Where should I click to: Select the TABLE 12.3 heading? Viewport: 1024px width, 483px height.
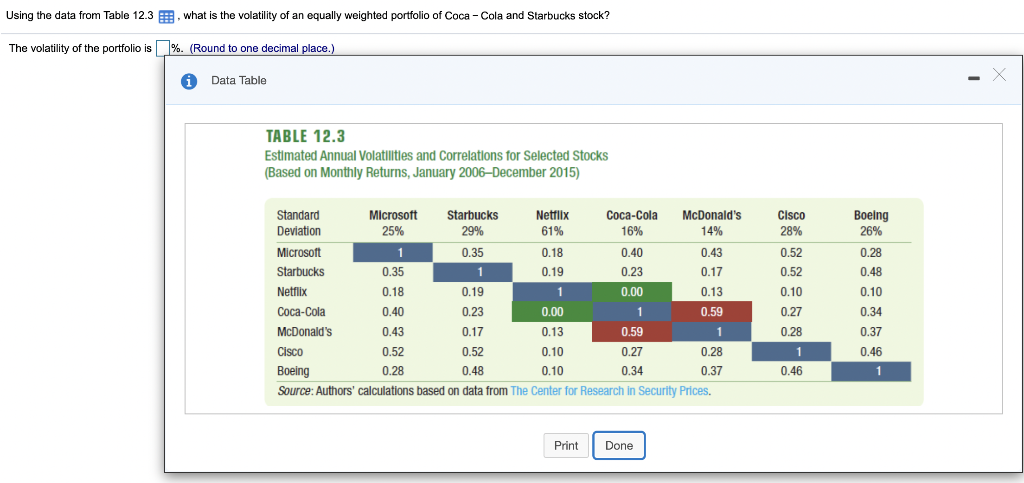coord(305,136)
